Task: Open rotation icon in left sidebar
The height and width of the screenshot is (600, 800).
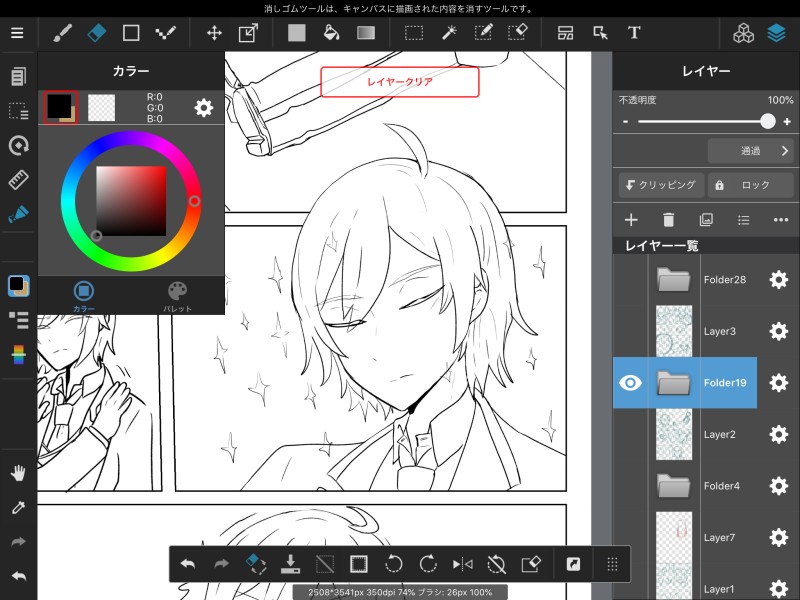Action: pos(18,145)
